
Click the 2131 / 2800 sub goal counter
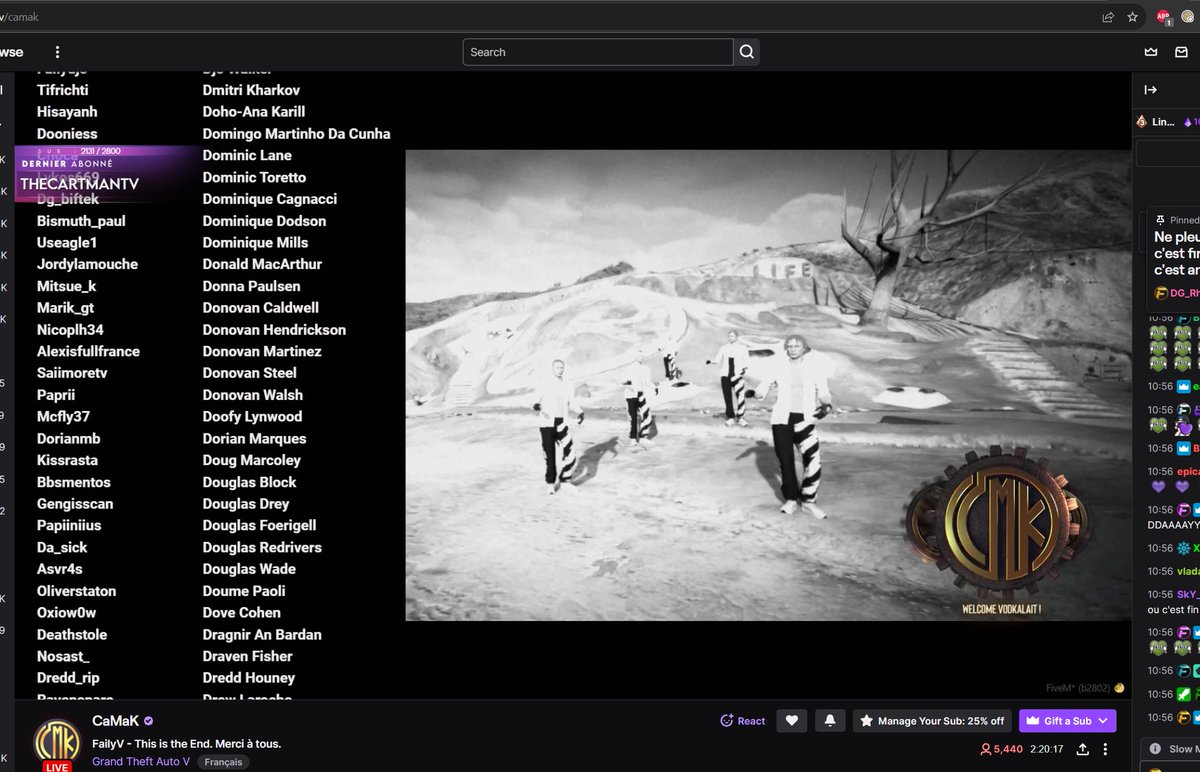click(x=100, y=151)
